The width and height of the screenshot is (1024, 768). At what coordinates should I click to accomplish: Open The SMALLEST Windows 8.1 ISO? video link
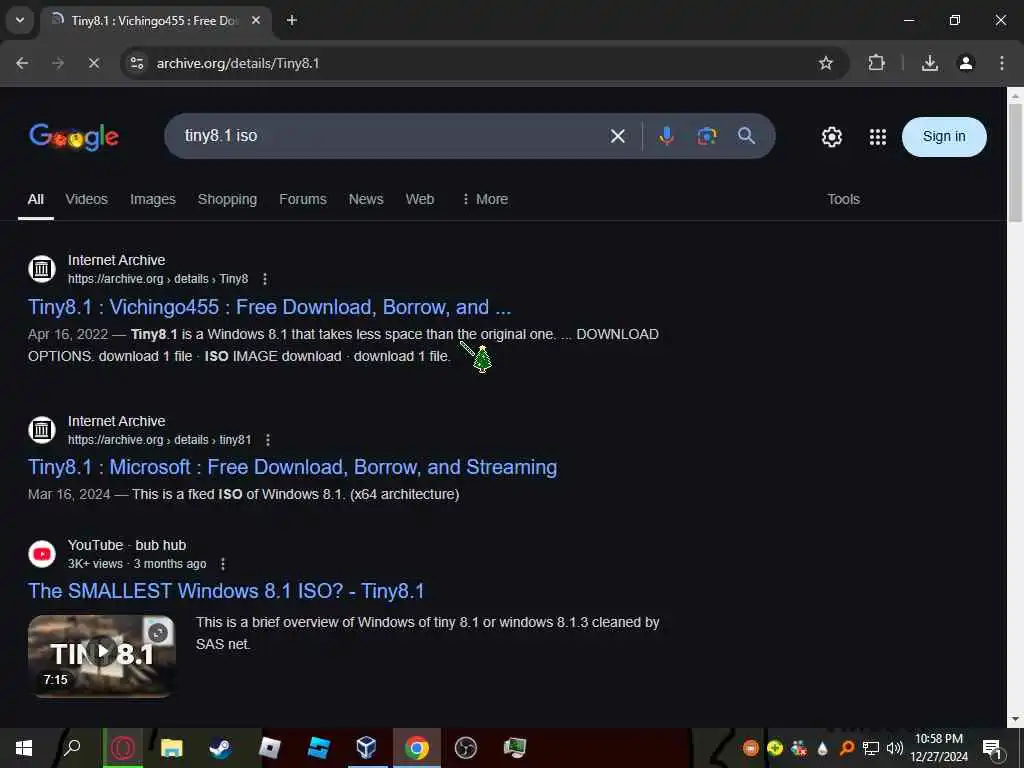click(226, 591)
